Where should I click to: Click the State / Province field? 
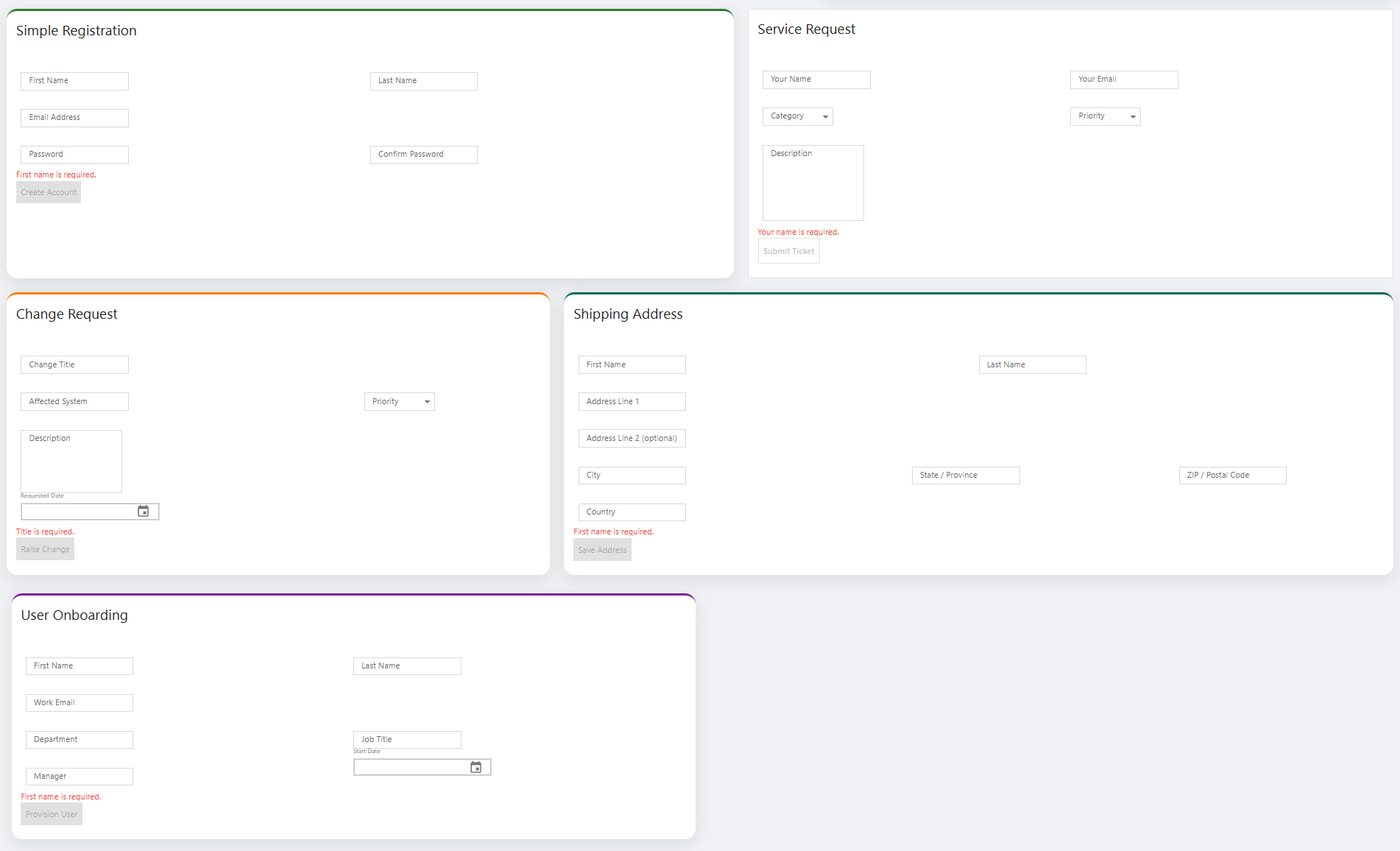[x=966, y=476]
